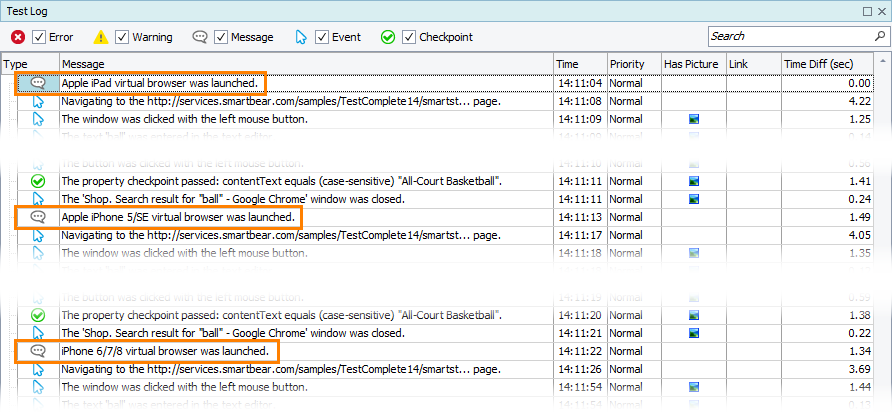Click the green Checkpoint filter icon
892x419 pixels.
(x=388, y=37)
